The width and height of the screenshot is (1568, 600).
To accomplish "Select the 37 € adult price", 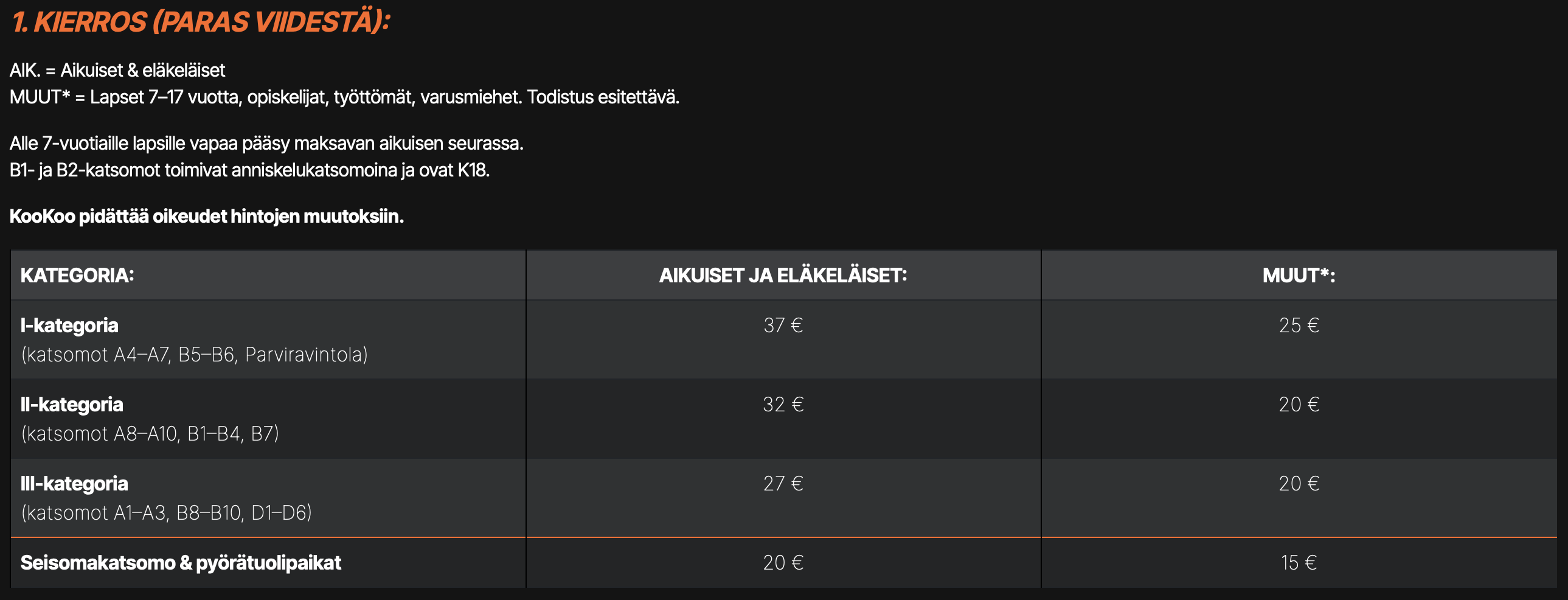I will 783,326.
